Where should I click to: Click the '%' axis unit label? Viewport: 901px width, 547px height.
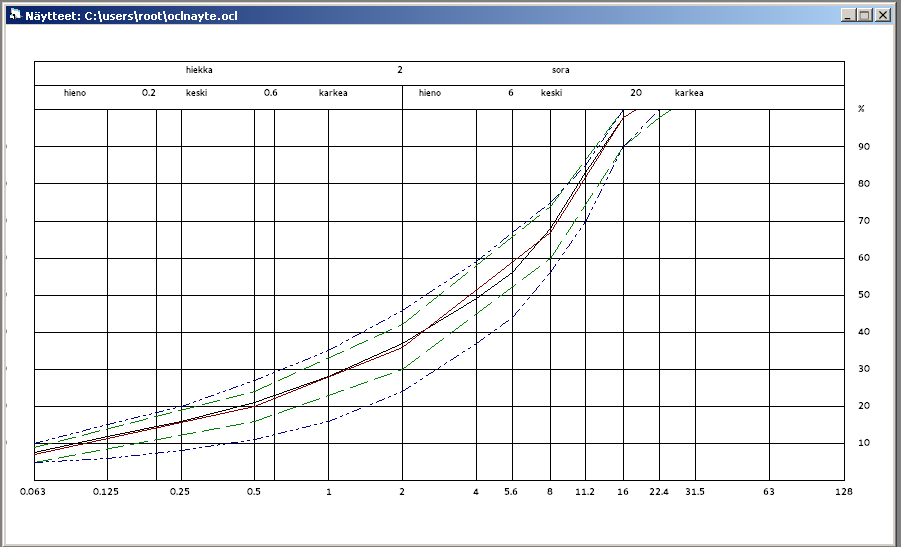[x=861, y=109]
